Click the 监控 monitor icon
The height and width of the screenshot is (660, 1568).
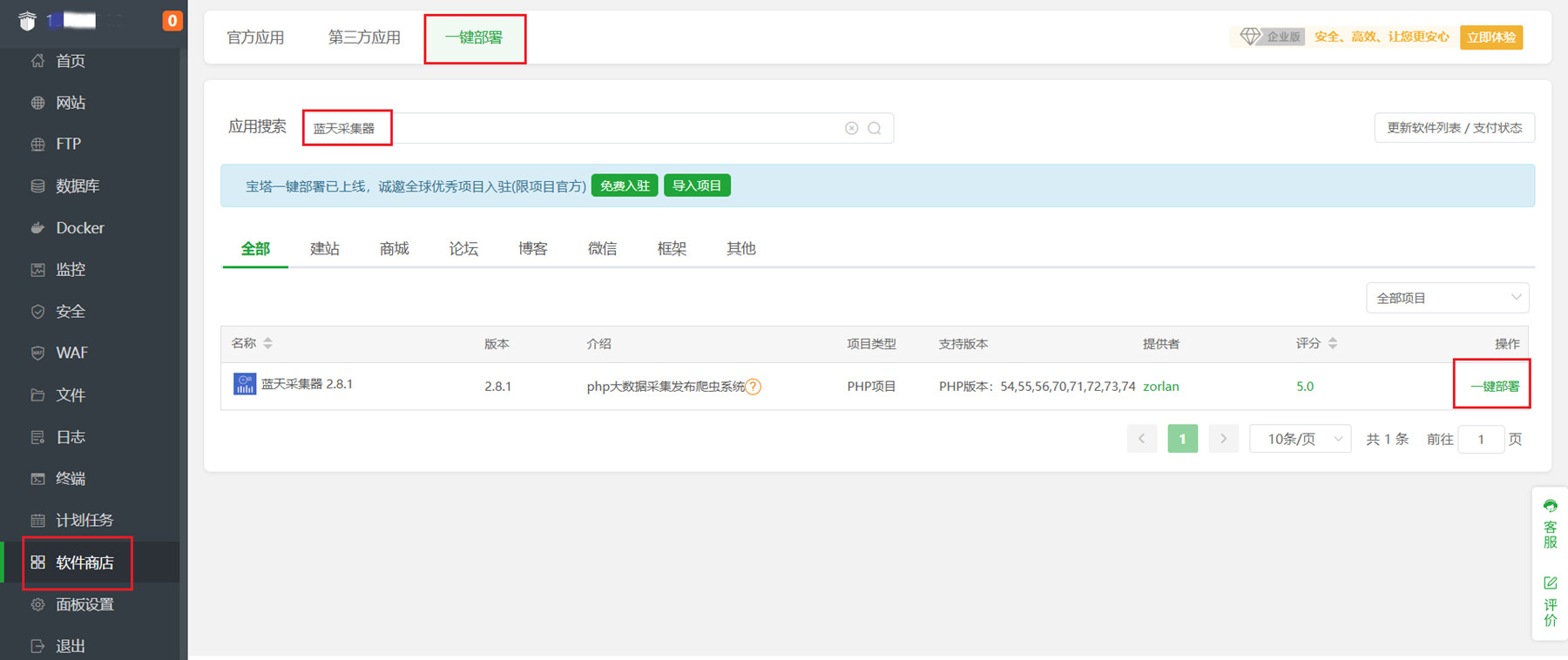[37, 270]
